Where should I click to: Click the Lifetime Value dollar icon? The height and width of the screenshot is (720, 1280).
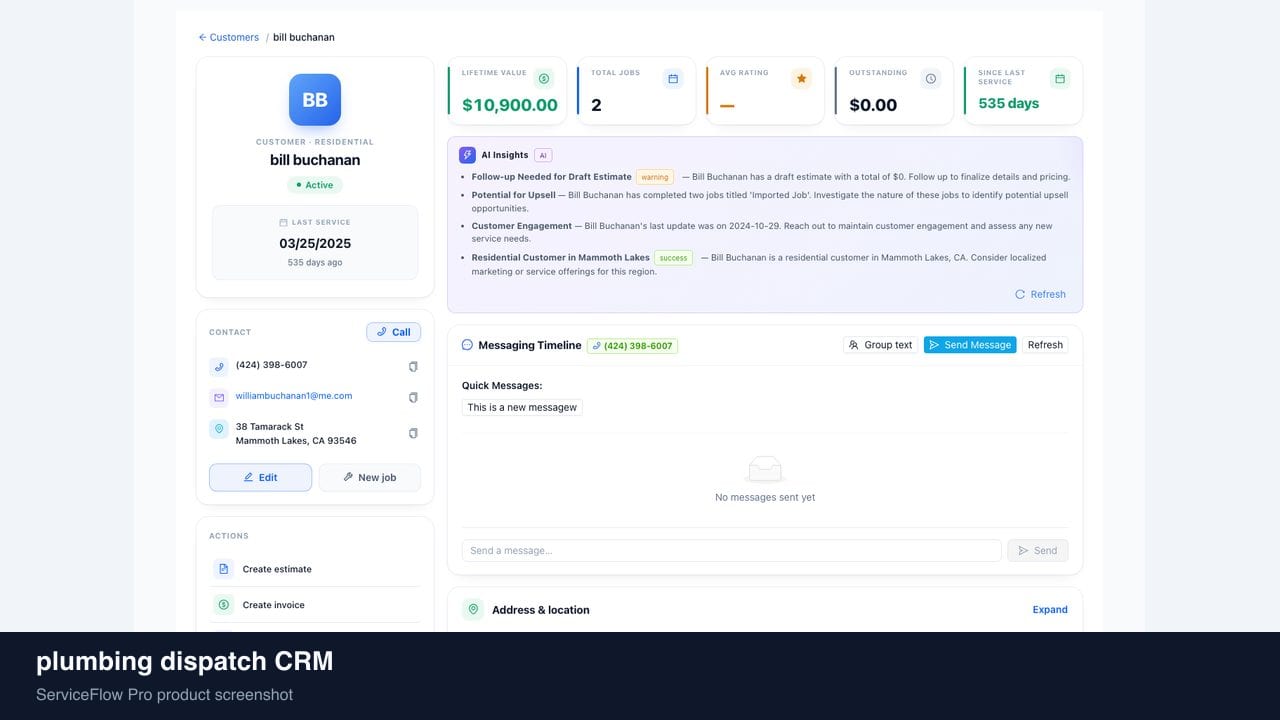tap(544, 78)
